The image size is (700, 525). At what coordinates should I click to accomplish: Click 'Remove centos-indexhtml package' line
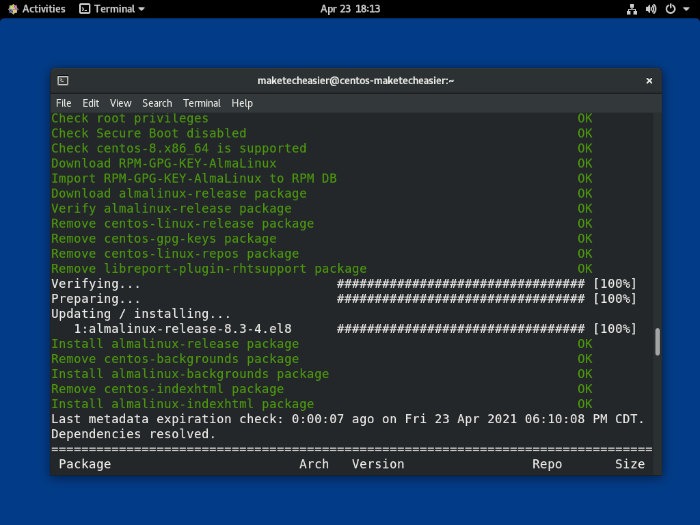point(167,389)
